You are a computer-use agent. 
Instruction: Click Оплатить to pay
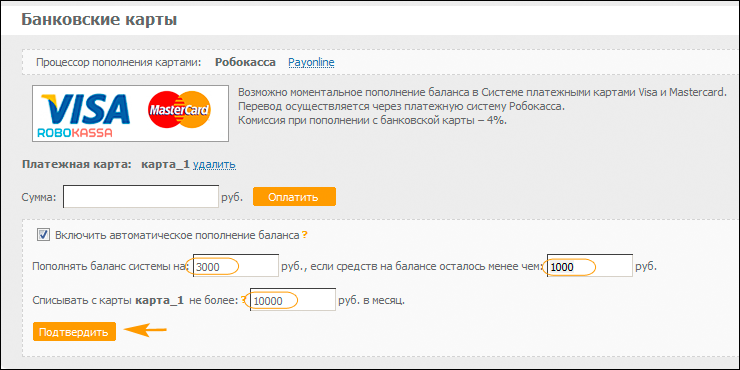pos(294,197)
